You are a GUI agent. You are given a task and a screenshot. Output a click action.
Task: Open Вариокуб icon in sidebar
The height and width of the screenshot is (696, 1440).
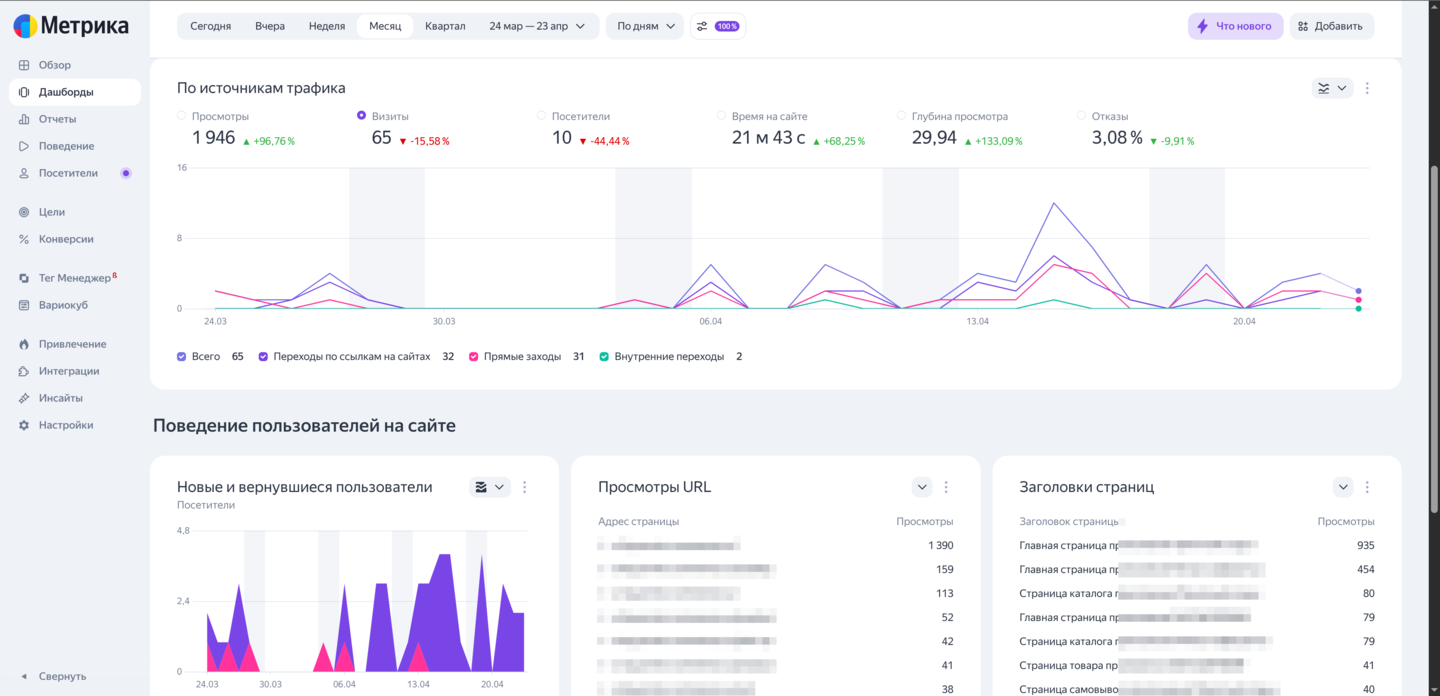coord(24,305)
